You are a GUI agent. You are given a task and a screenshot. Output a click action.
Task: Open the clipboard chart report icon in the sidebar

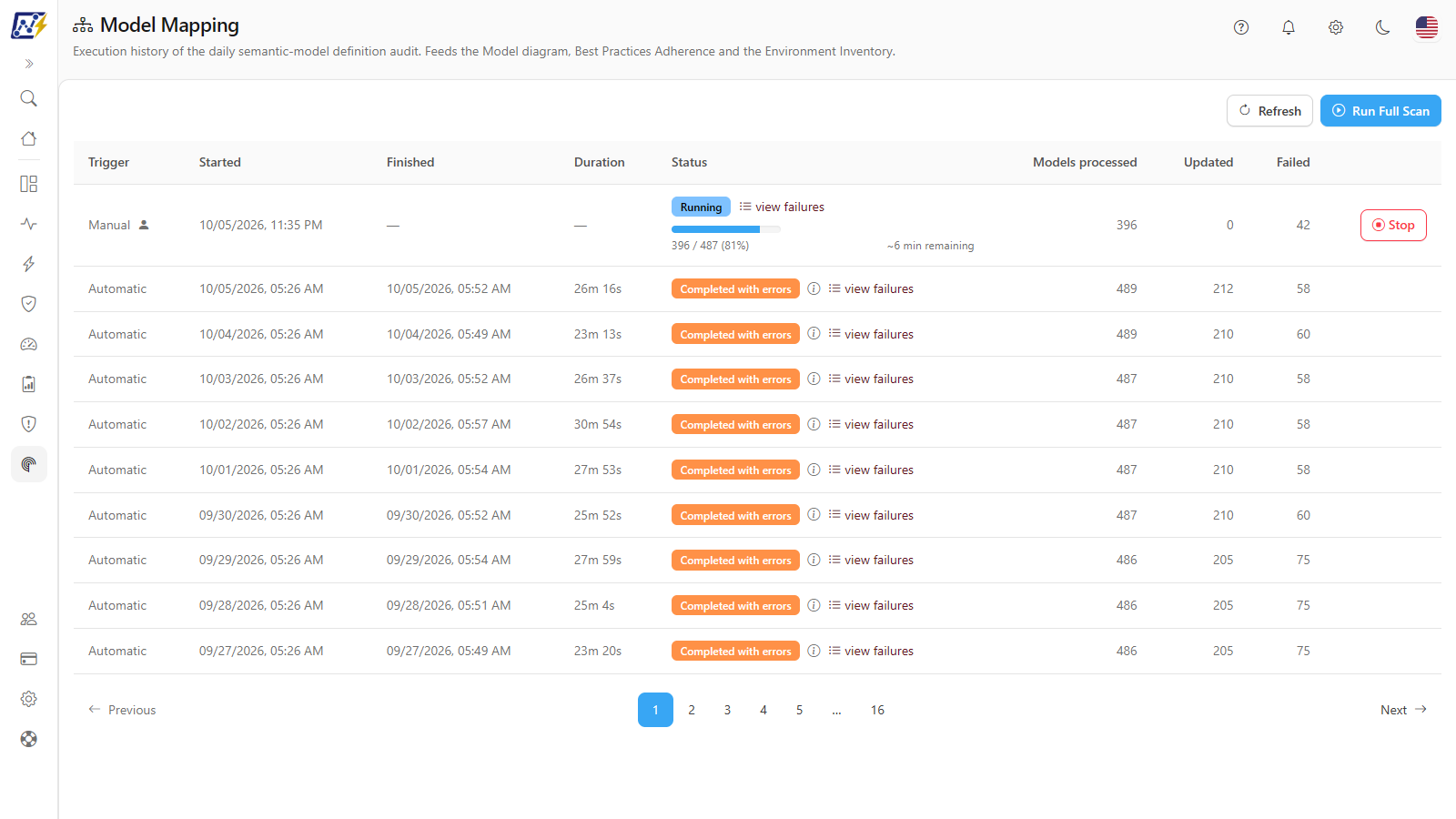[x=29, y=384]
